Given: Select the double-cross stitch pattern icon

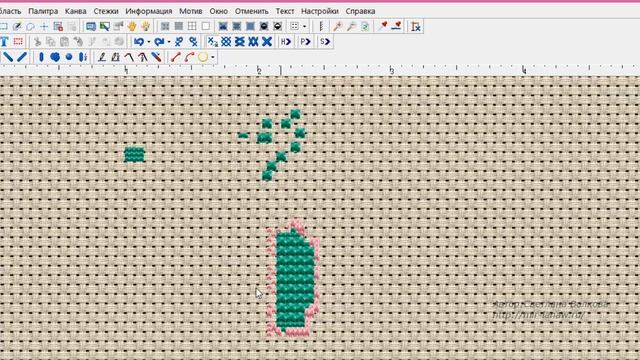Looking at the screenshot, I should 226,42.
